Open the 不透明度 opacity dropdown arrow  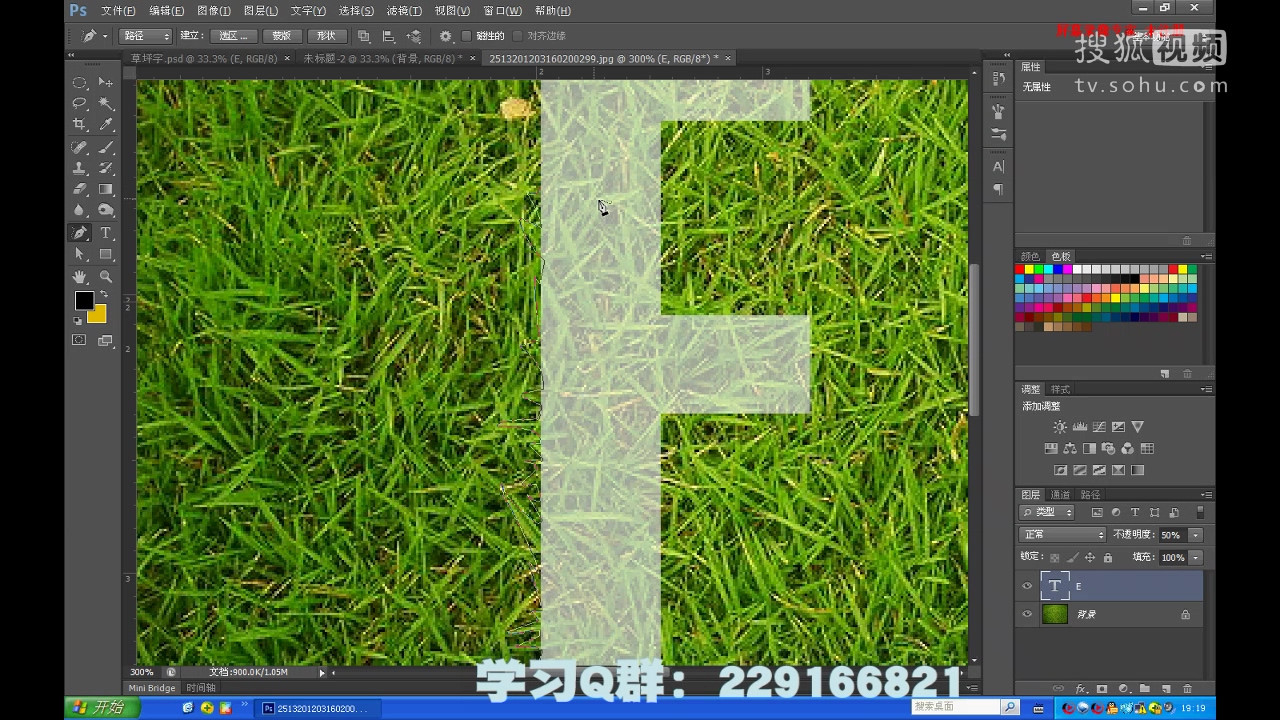click(x=1196, y=533)
